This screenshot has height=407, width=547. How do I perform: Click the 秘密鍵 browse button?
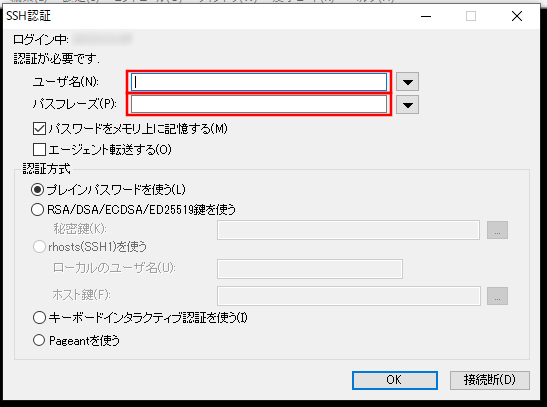[497, 230]
